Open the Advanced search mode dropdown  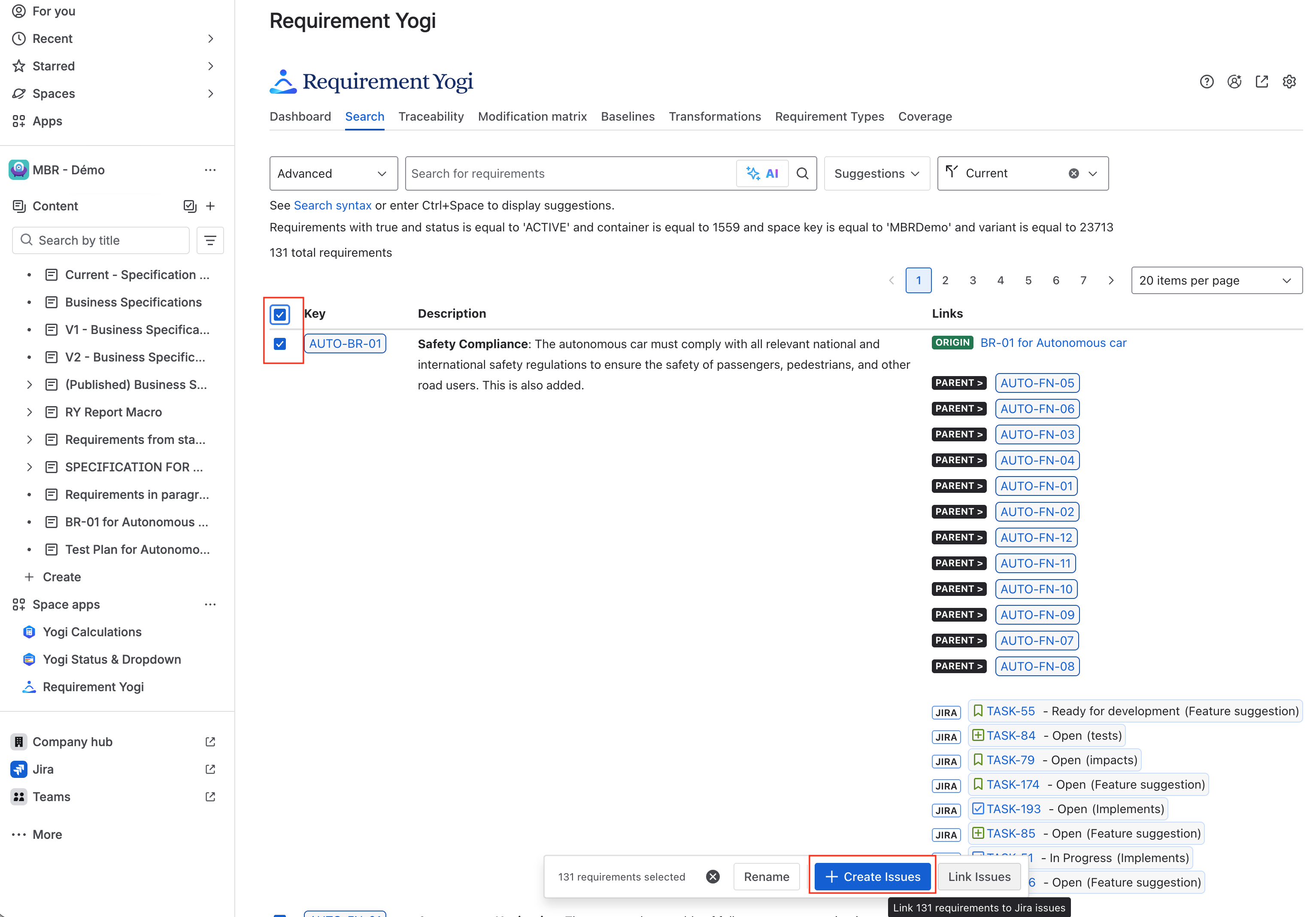(x=334, y=174)
